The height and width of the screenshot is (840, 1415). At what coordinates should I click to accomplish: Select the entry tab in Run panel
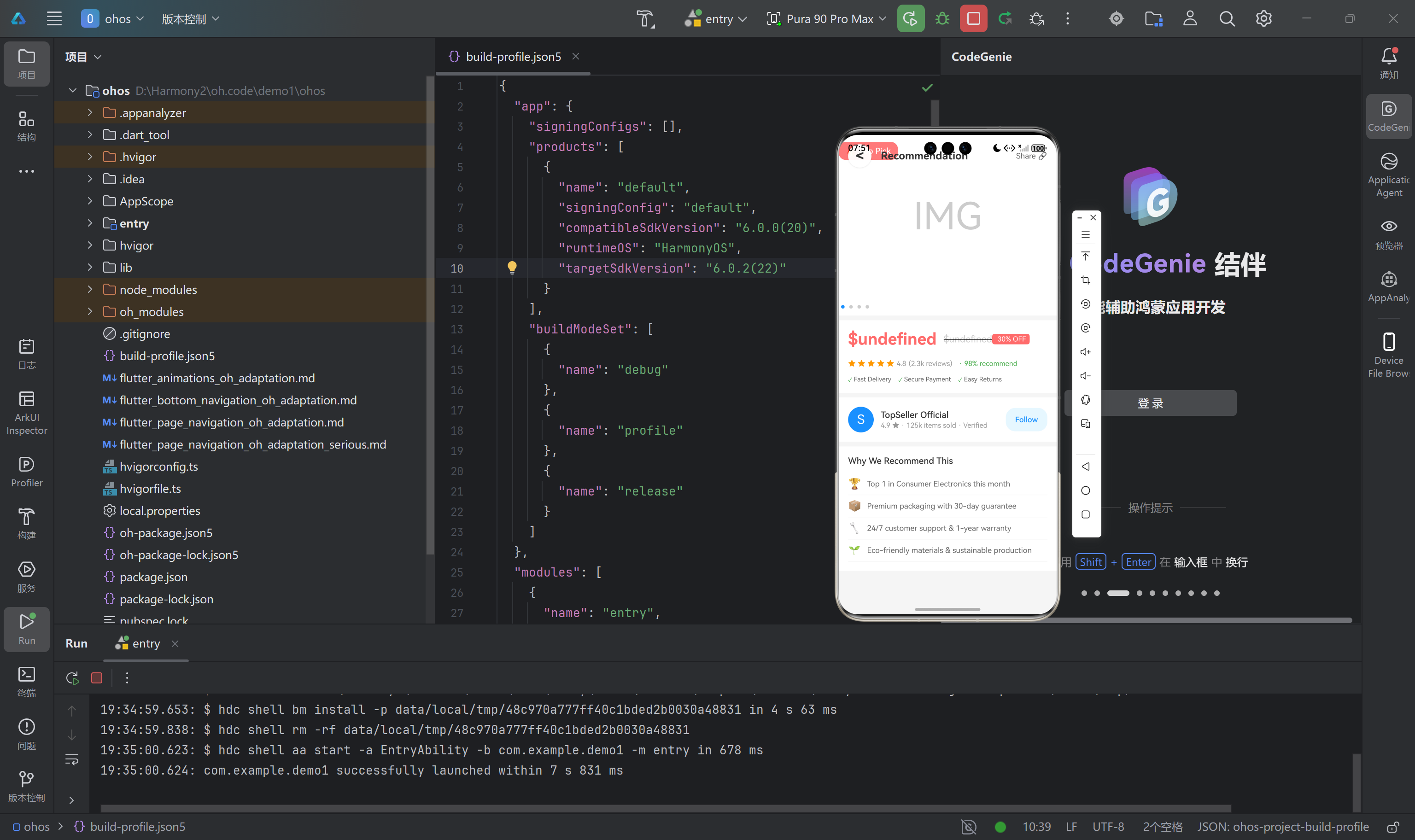click(x=146, y=643)
